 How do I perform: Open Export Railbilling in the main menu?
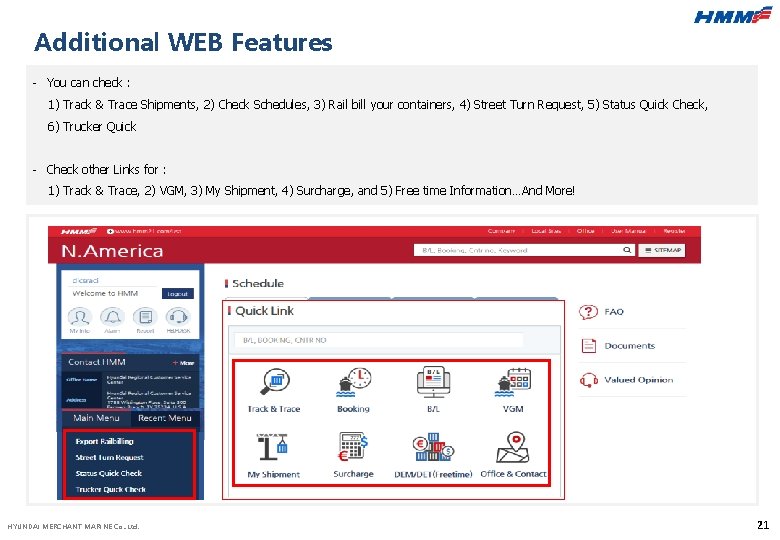104,441
